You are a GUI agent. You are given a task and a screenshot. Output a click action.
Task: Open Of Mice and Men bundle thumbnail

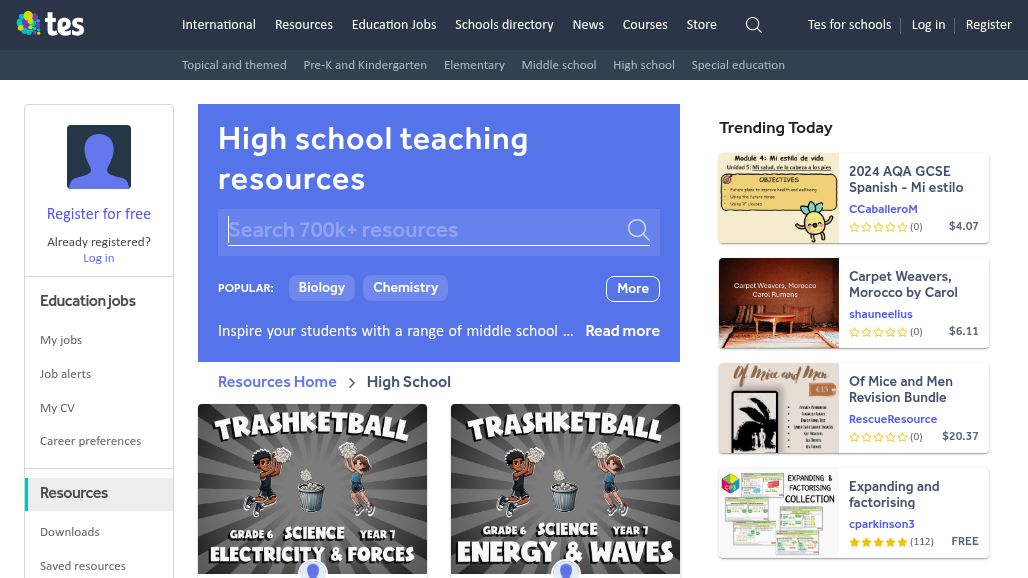779,408
